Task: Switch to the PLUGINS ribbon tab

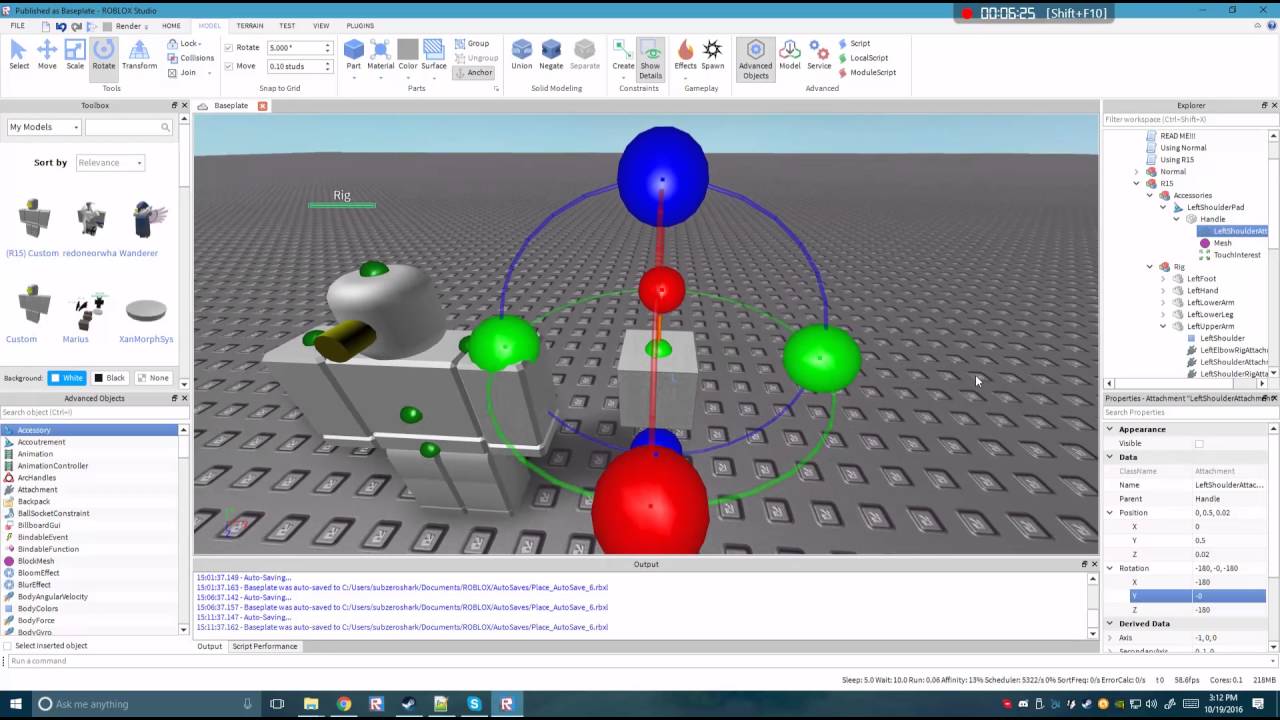Action: pos(360,26)
